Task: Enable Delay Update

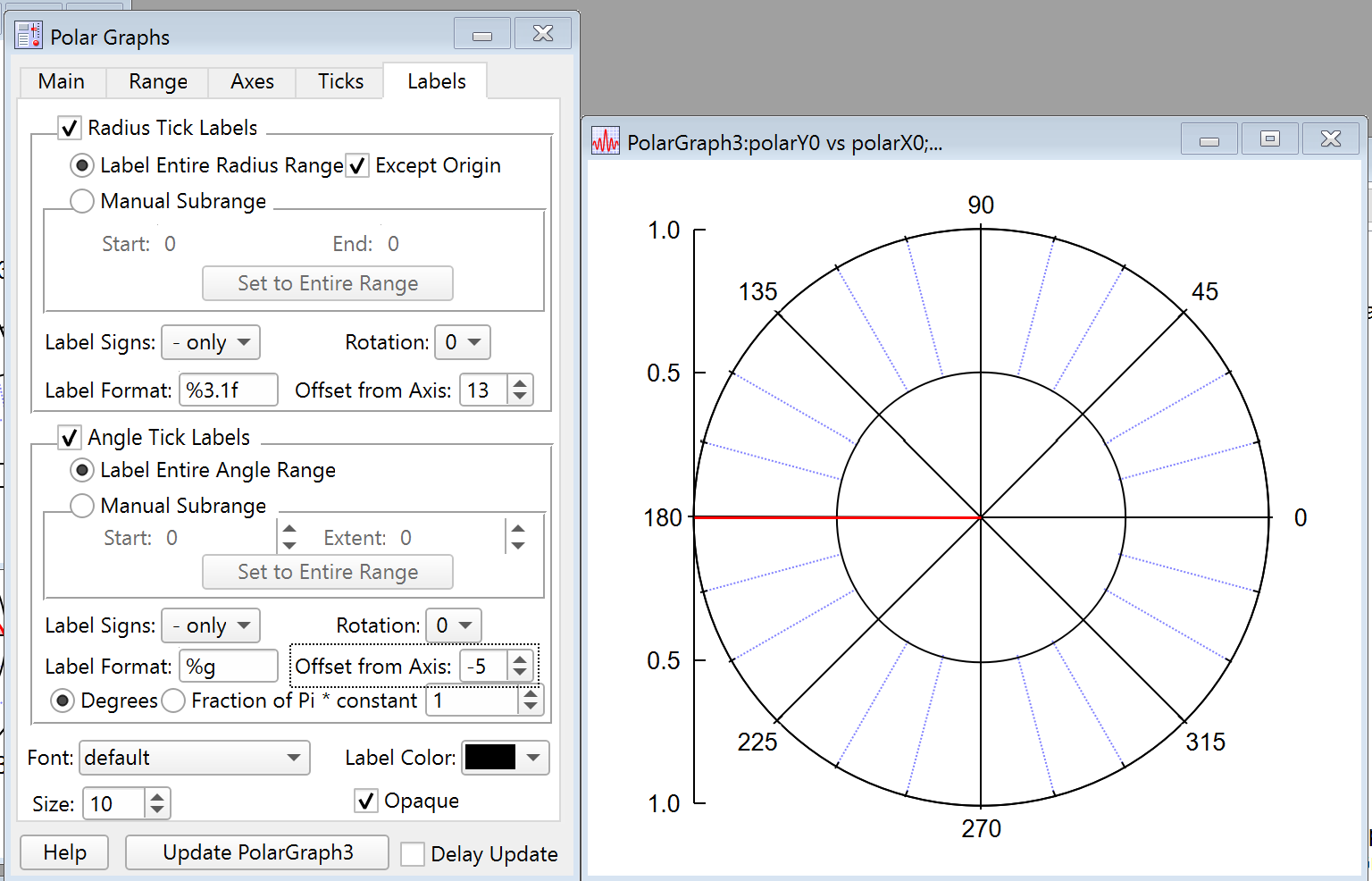Action: tap(412, 854)
